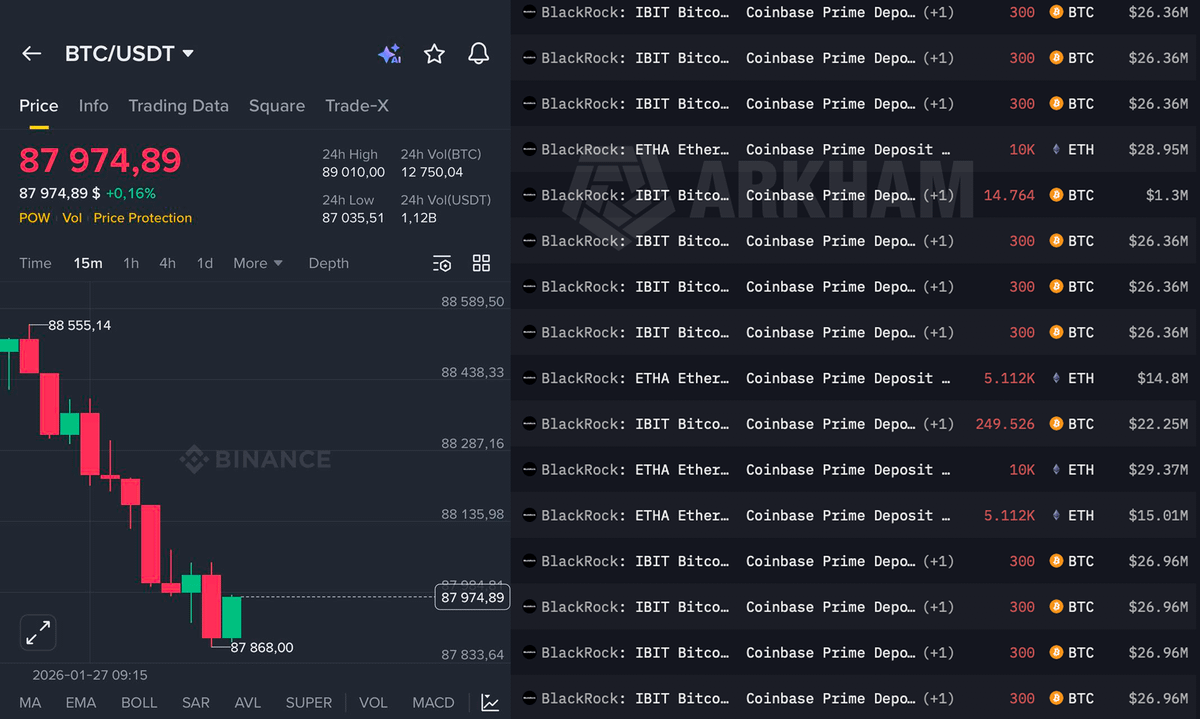This screenshot has height=719, width=1200.
Task: Add BTC/USDT to favorites star
Action: click(434, 54)
